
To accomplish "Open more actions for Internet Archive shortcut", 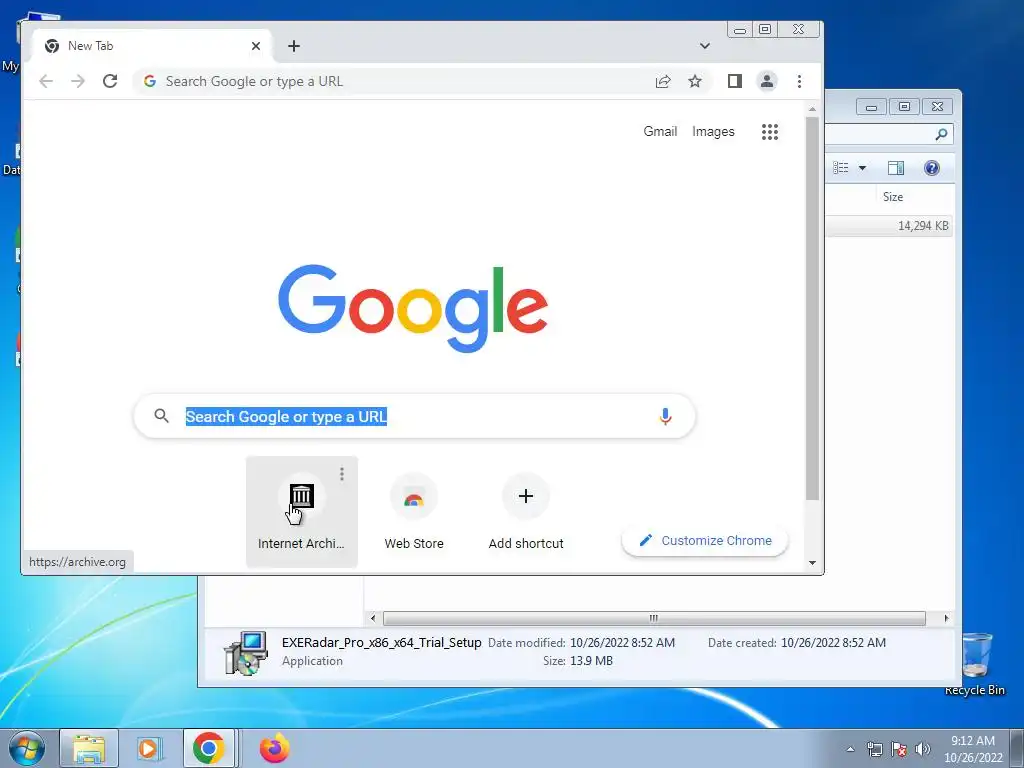I will pos(342,474).
